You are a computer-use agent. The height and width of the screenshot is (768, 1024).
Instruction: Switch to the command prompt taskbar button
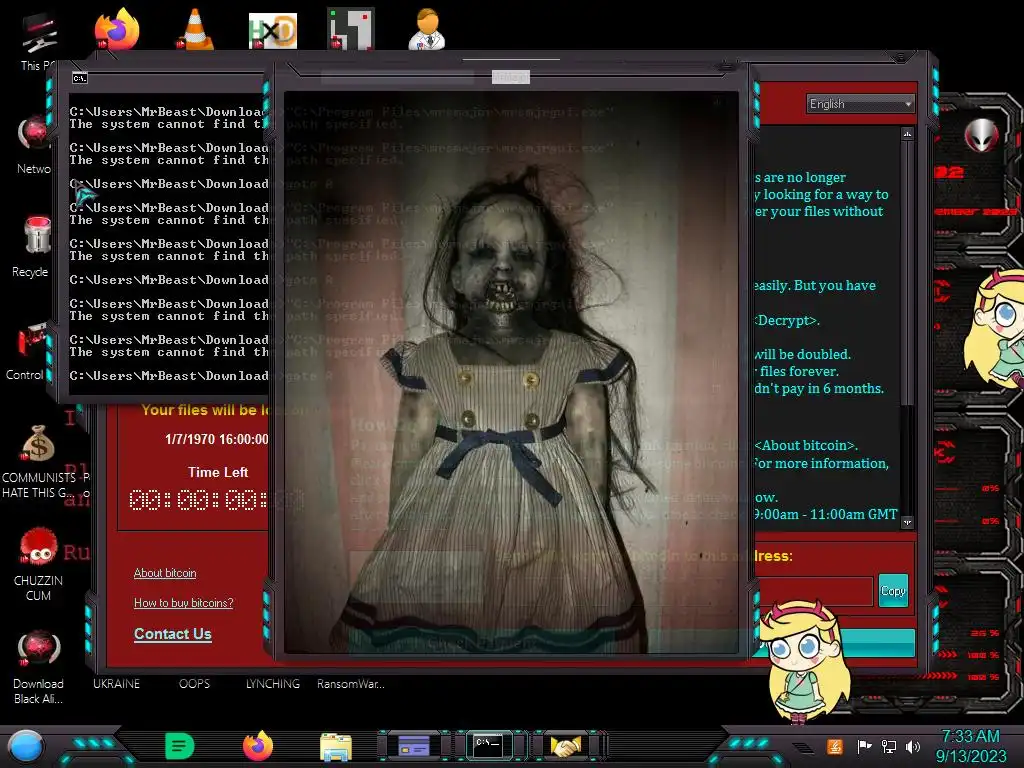coord(488,746)
